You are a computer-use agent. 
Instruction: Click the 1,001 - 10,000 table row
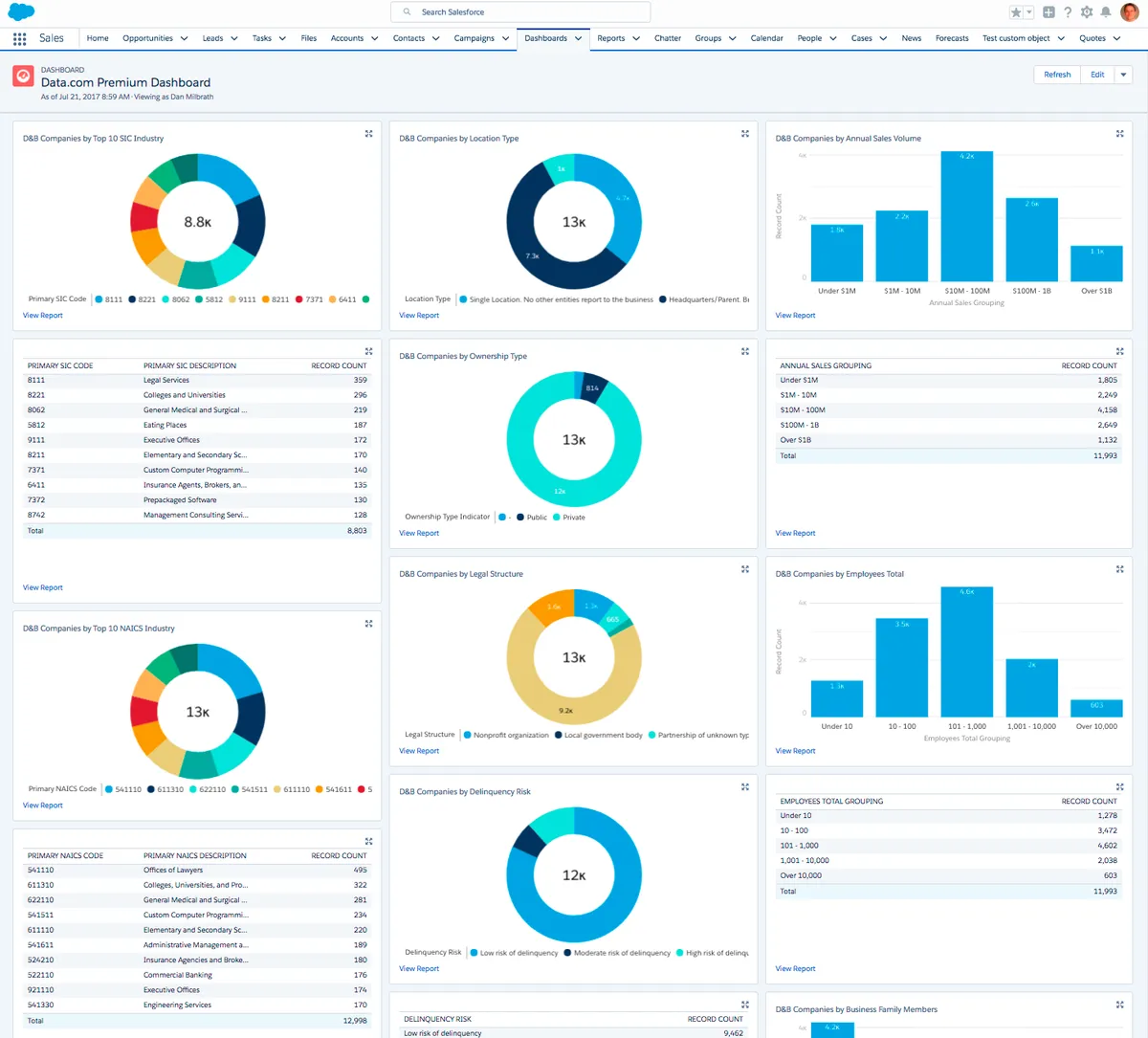point(948,860)
